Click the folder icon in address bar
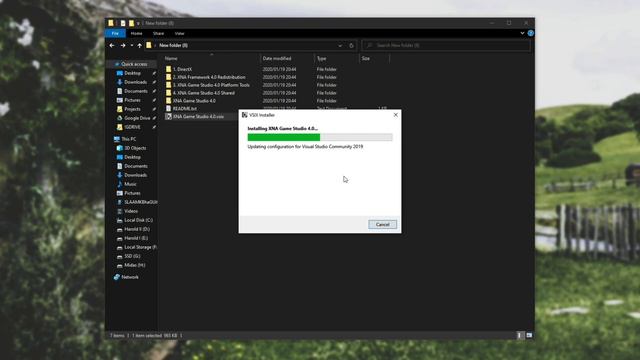The height and width of the screenshot is (360, 640). [149, 45]
